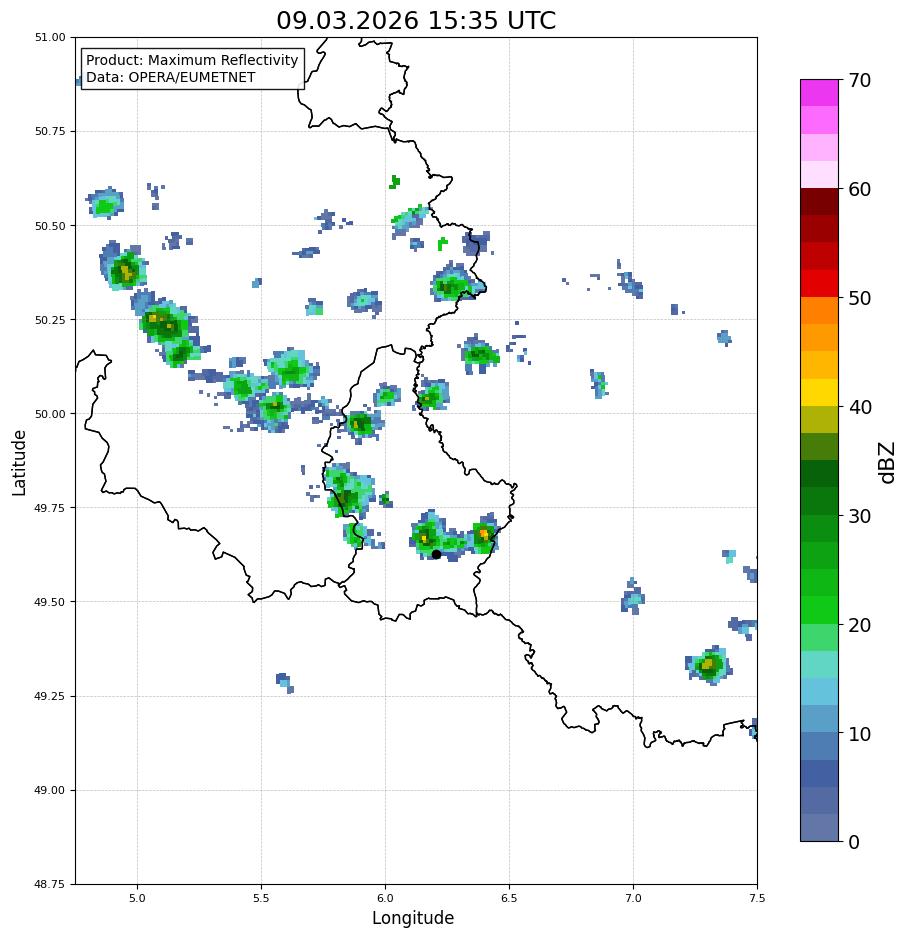The height and width of the screenshot is (937, 908).
Task: Click the longitude tick label '7.0'
Action: [634, 898]
